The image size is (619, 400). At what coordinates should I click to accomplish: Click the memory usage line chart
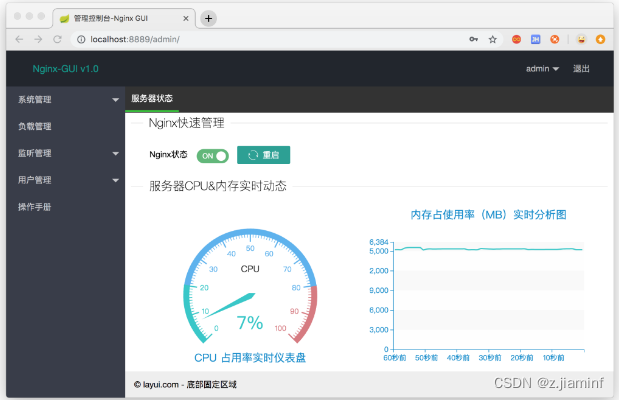coord(489,296)
